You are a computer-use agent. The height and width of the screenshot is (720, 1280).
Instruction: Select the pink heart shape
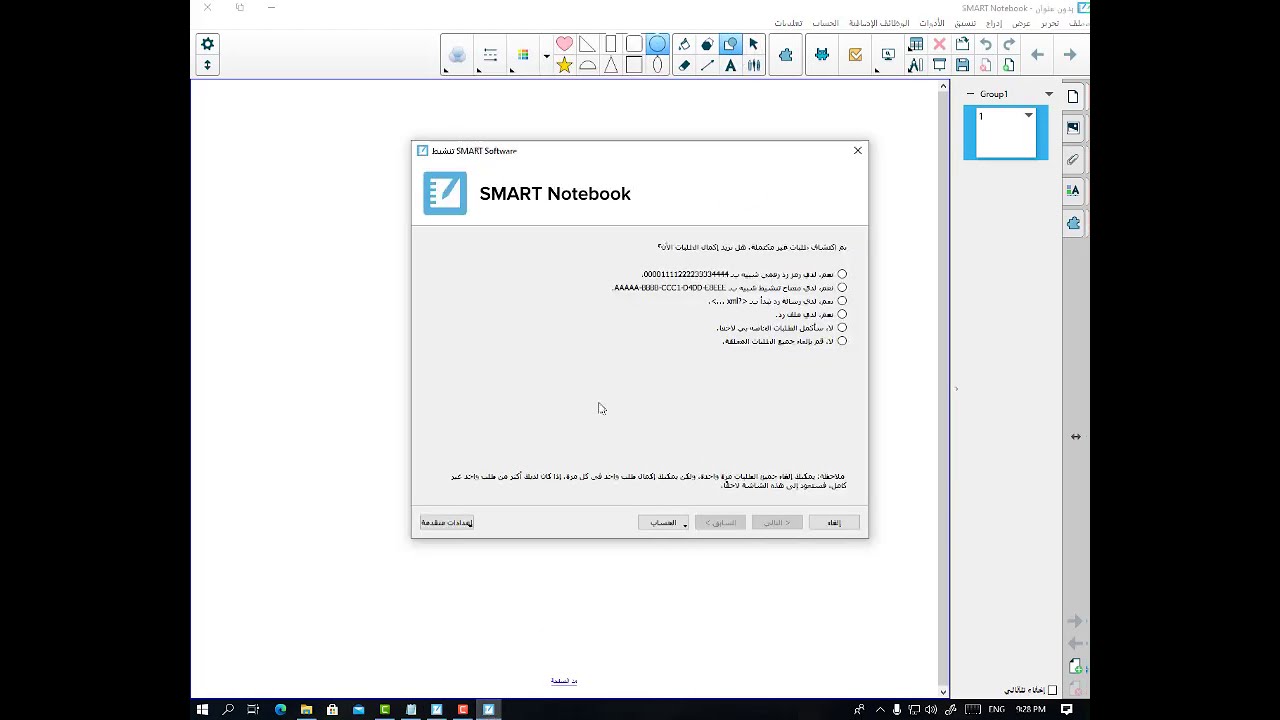click(564, 44)
